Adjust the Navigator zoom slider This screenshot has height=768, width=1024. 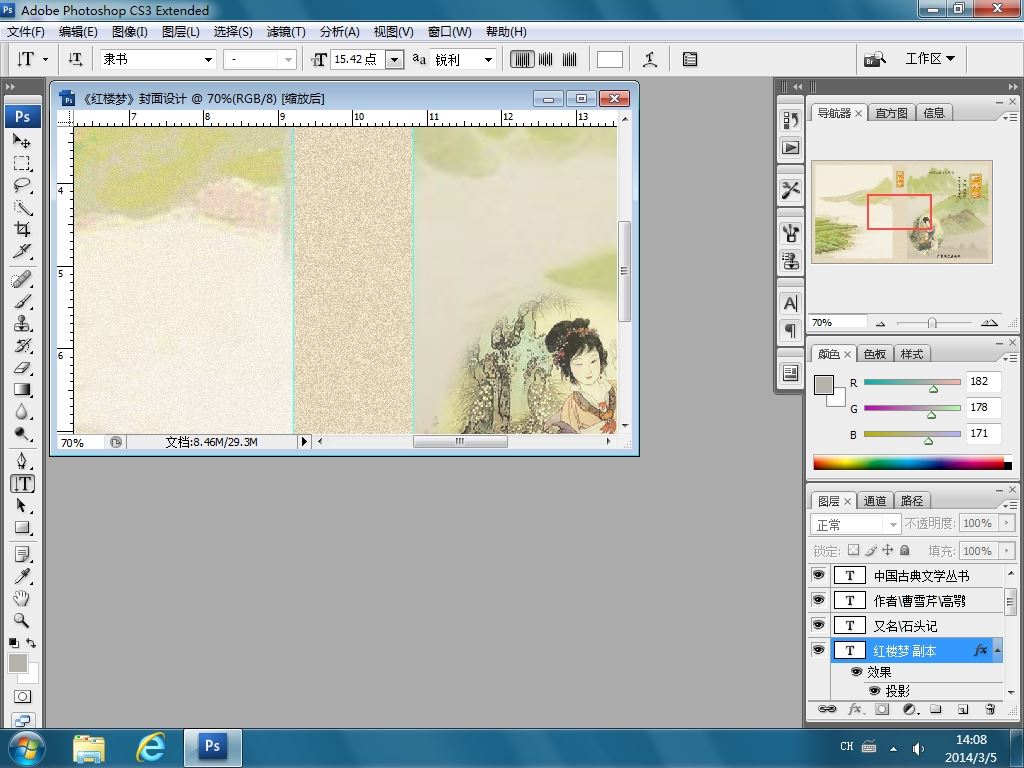[x=932, y=323]
